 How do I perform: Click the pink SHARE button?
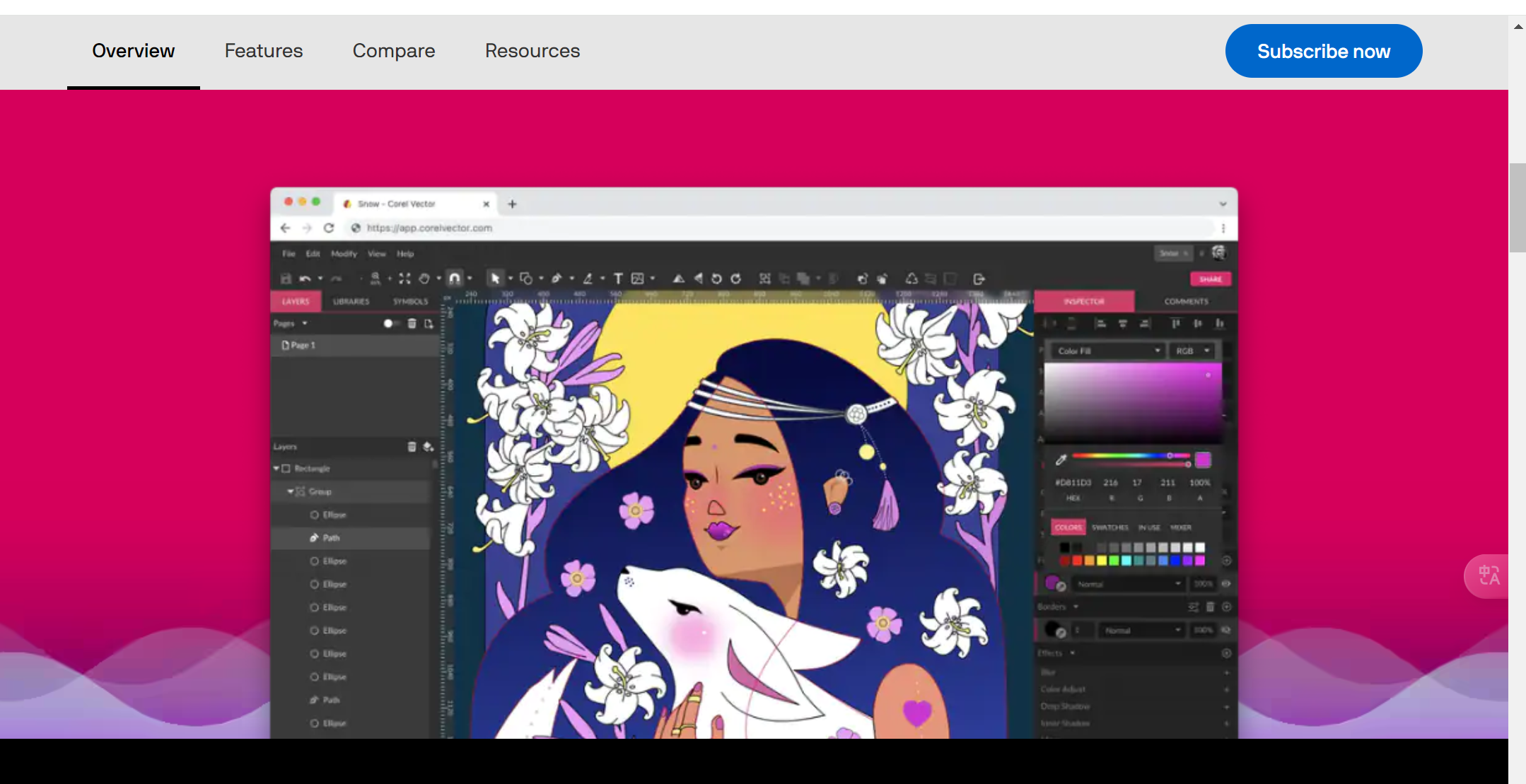[1211, 279]
